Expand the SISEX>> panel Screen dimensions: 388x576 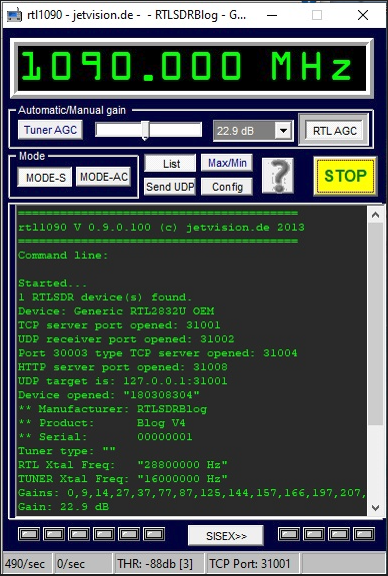[226, 536]
